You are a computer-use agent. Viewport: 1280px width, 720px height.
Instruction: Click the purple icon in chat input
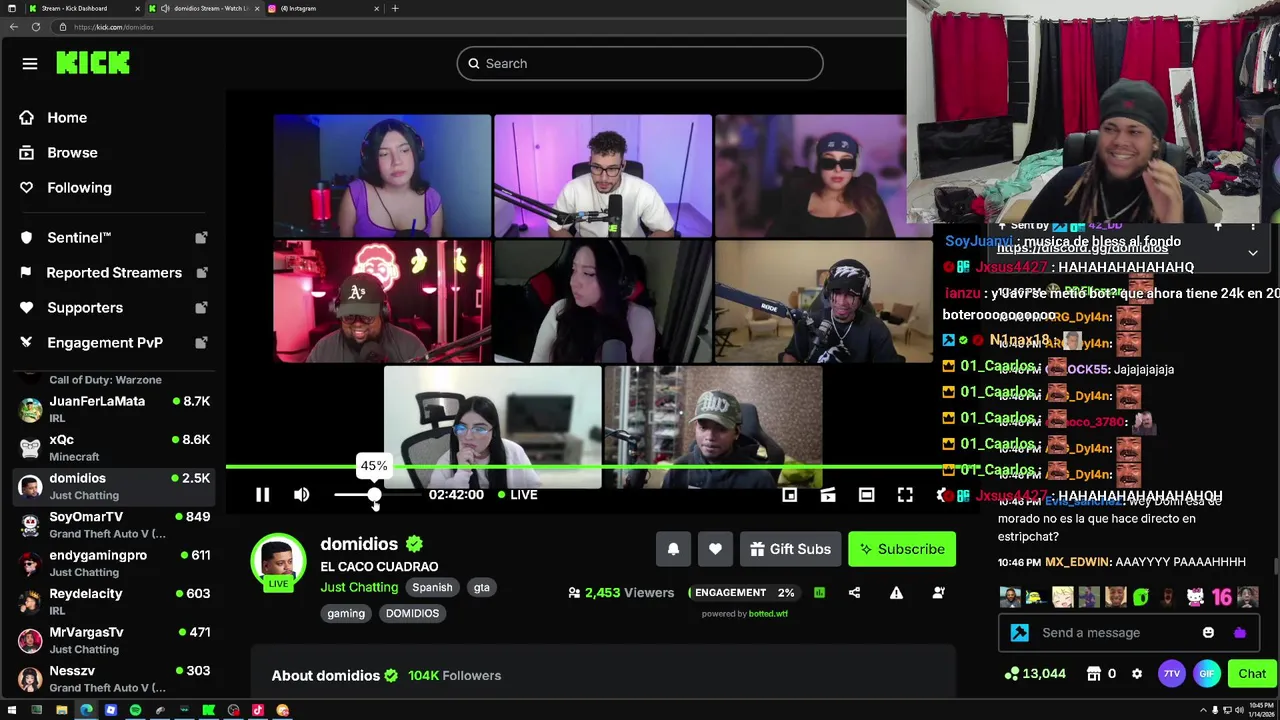[x=1240, y=633]
